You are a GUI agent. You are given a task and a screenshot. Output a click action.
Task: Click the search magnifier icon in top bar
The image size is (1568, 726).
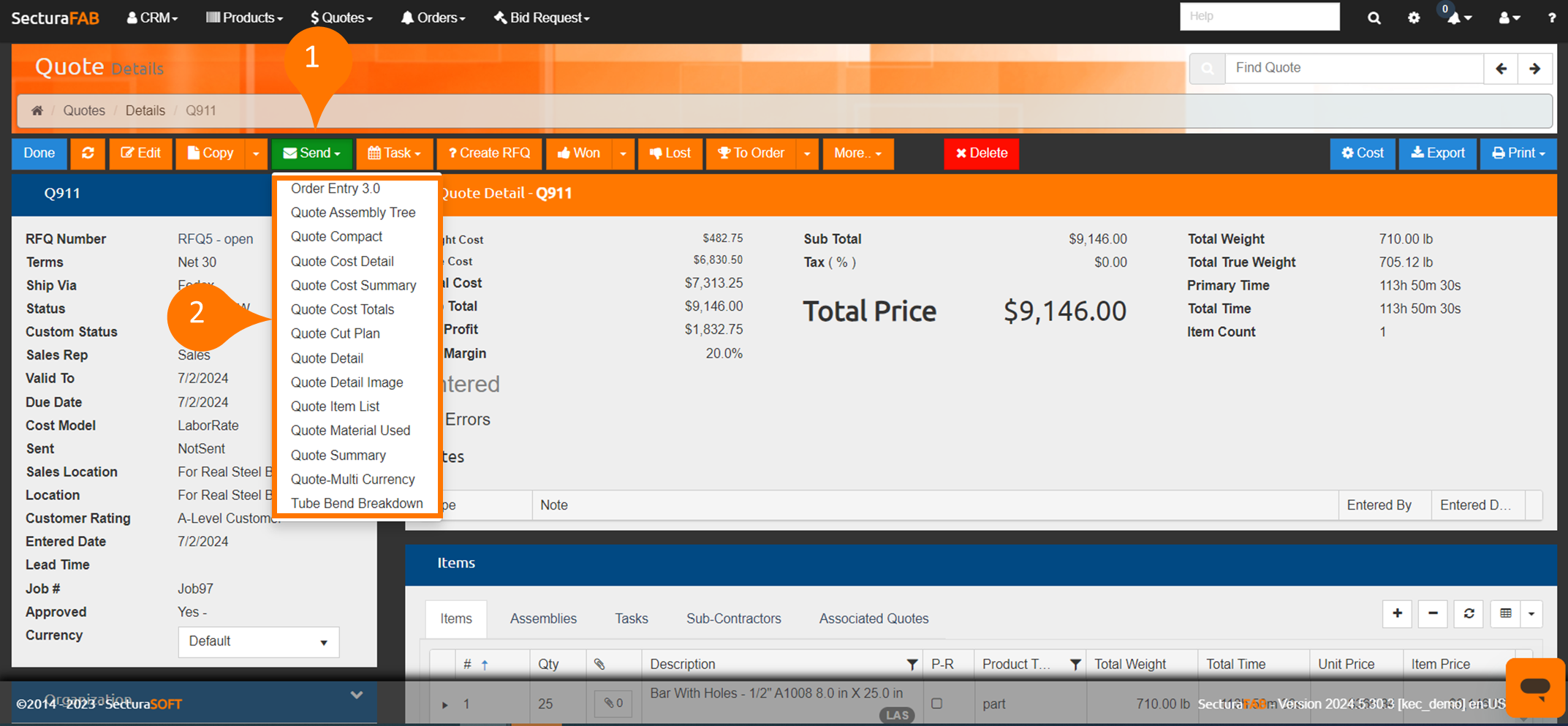click(1374, 18)
